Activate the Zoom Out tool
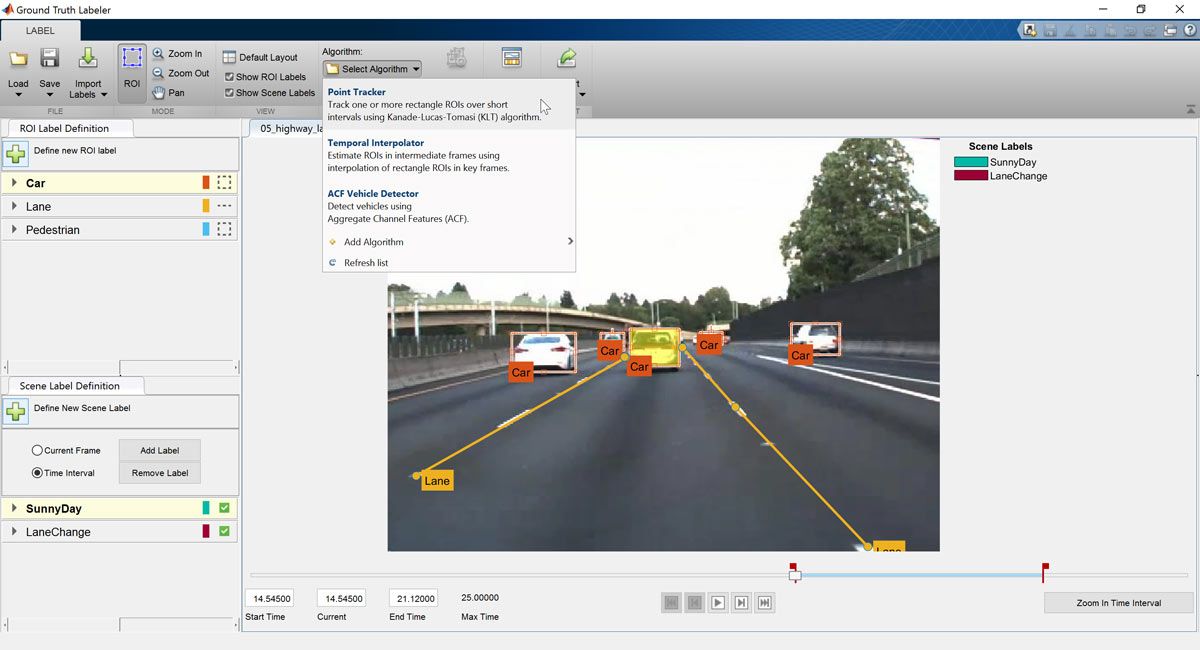1200x650 pixels. (x=180, y=73)
